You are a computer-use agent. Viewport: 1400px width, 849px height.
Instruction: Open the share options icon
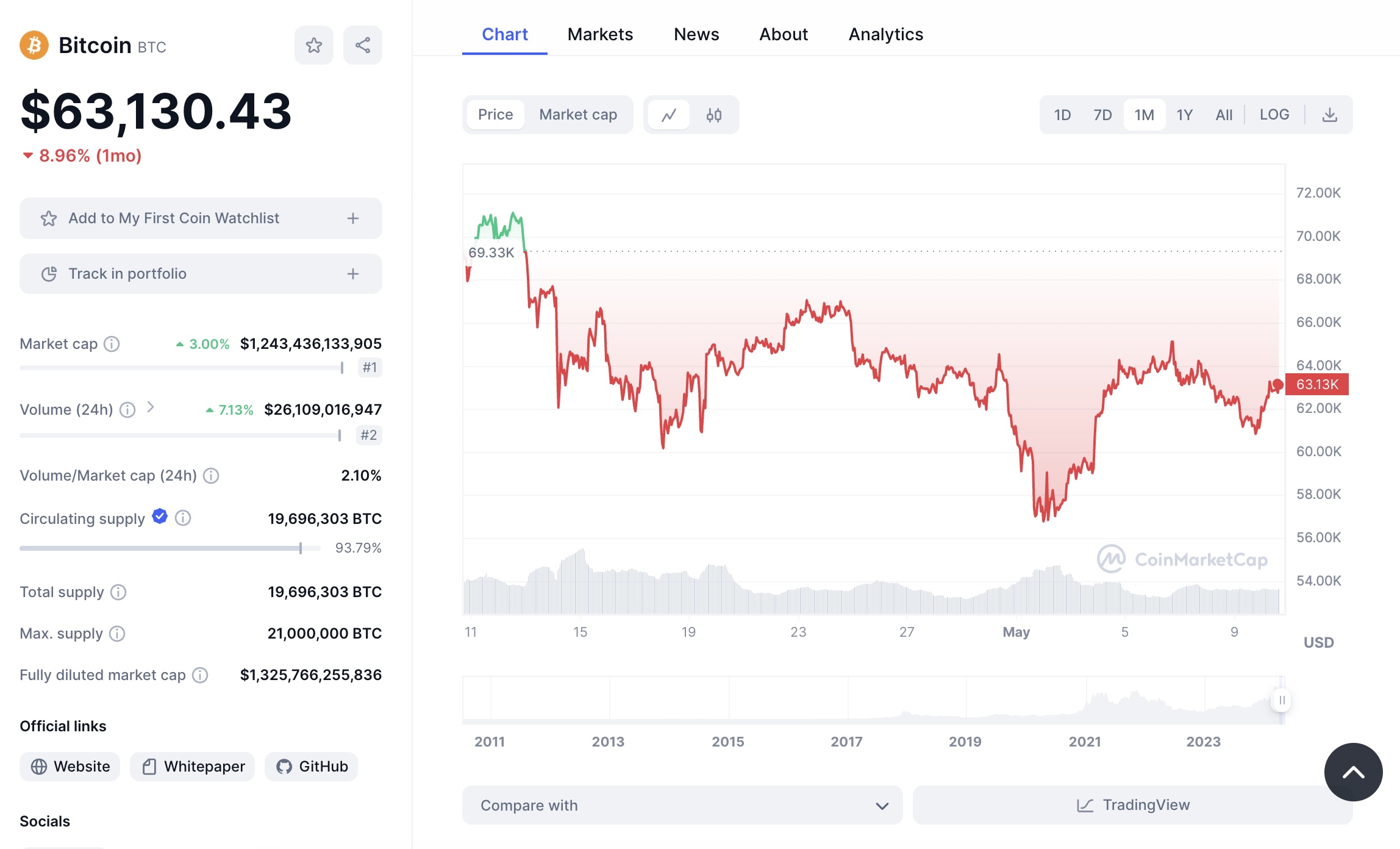point(363,45)
